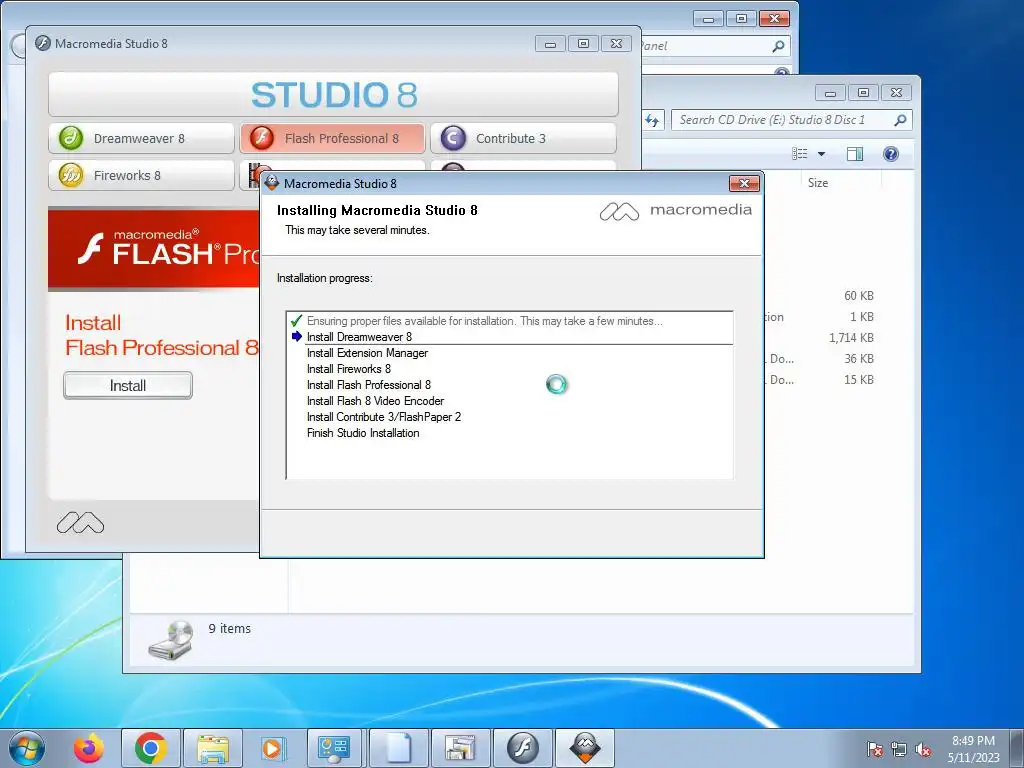Screen dimensions: 1024x768
Task: Click the CD drive icon in Explorer details pane
Action: coord(171,639)
